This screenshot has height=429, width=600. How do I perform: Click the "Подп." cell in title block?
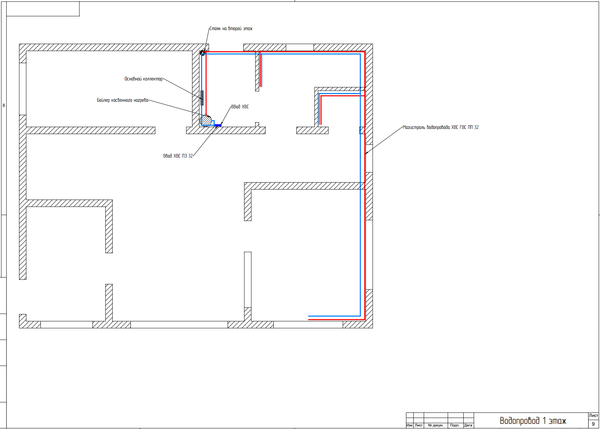click(x=455, y=425)
